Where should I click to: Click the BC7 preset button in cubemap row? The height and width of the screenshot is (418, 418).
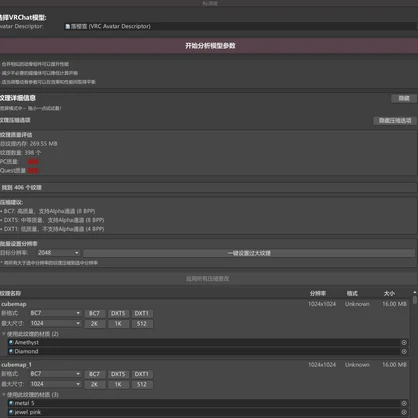(x=94, y=313)
